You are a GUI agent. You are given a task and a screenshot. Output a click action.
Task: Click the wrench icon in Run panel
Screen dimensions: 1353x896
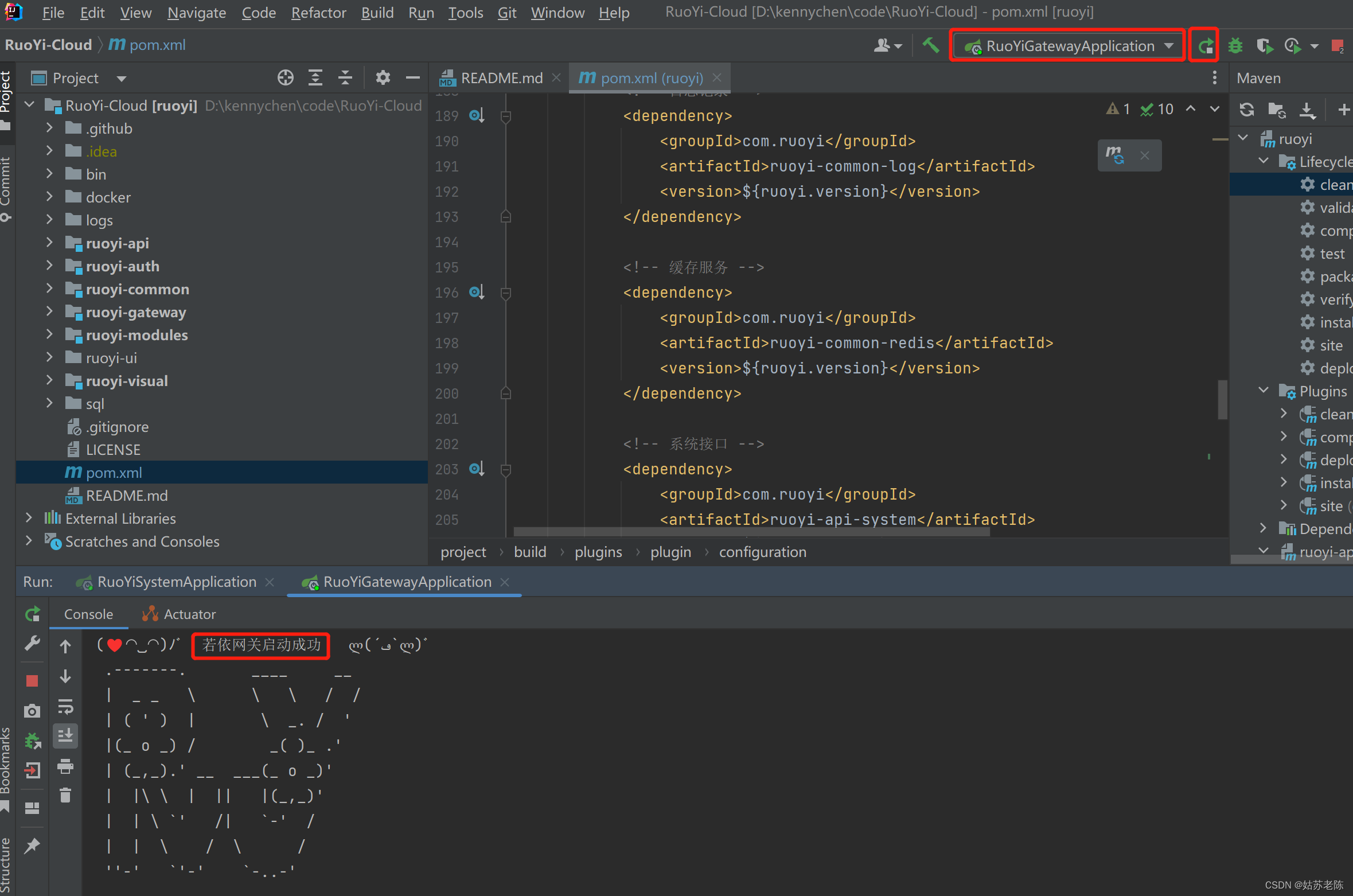tap(32, 644)
